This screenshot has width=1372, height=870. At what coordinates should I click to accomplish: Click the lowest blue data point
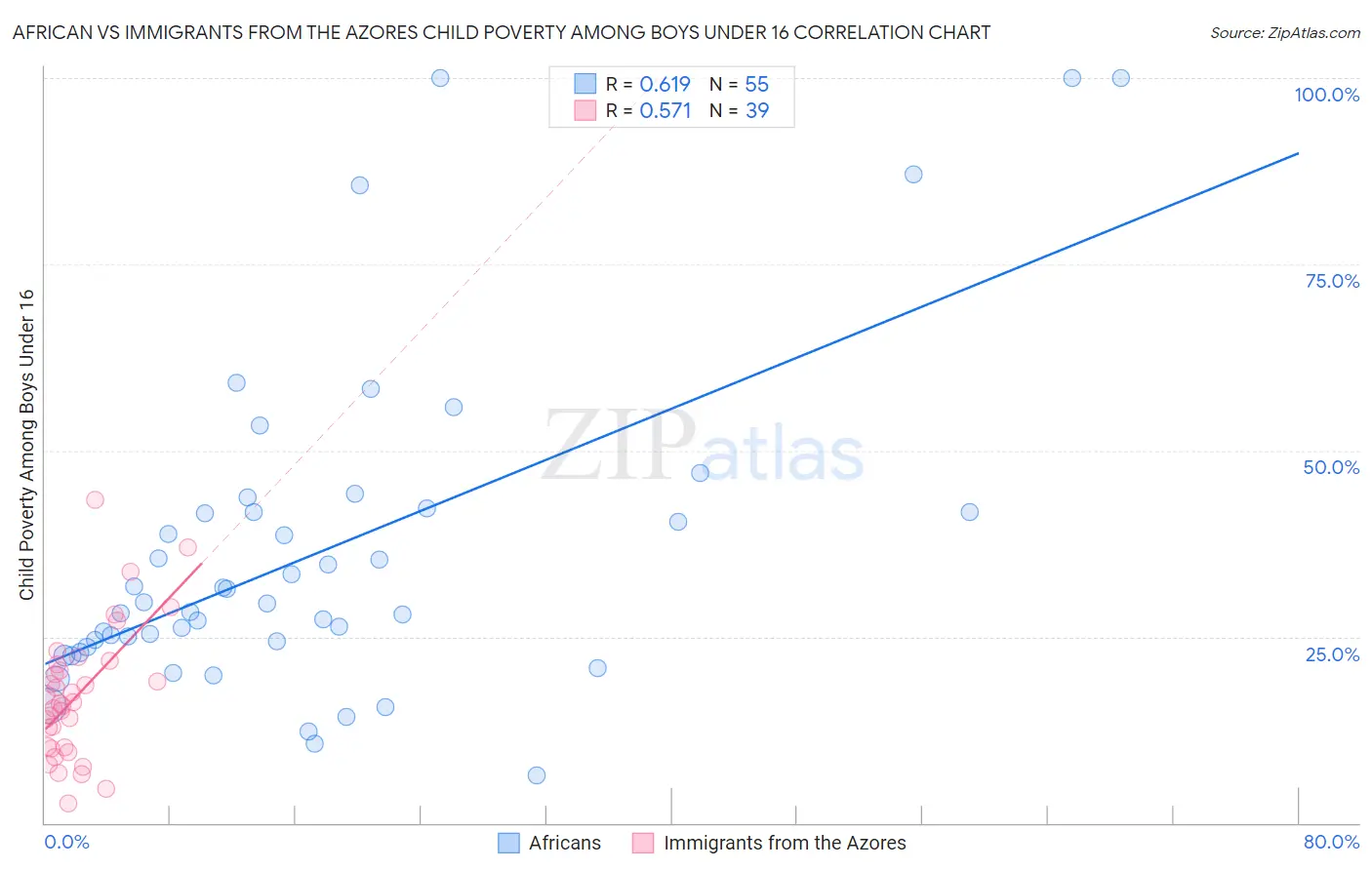pos(537,775)
